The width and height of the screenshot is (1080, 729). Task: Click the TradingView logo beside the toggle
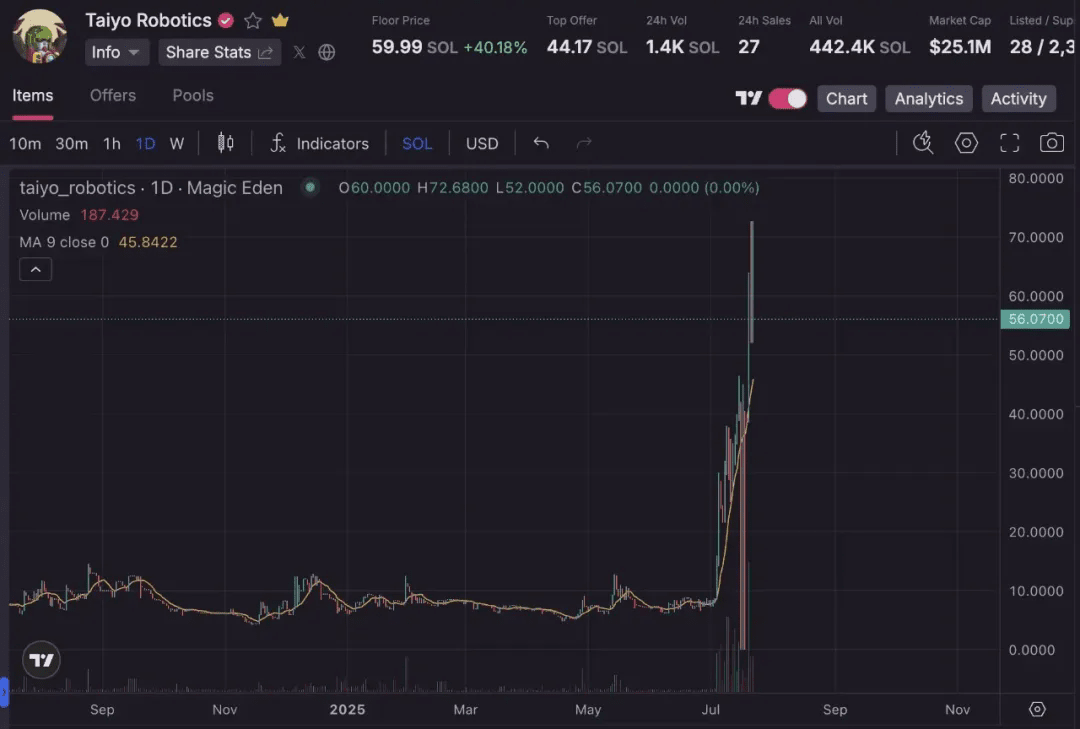tap(749, 99)
